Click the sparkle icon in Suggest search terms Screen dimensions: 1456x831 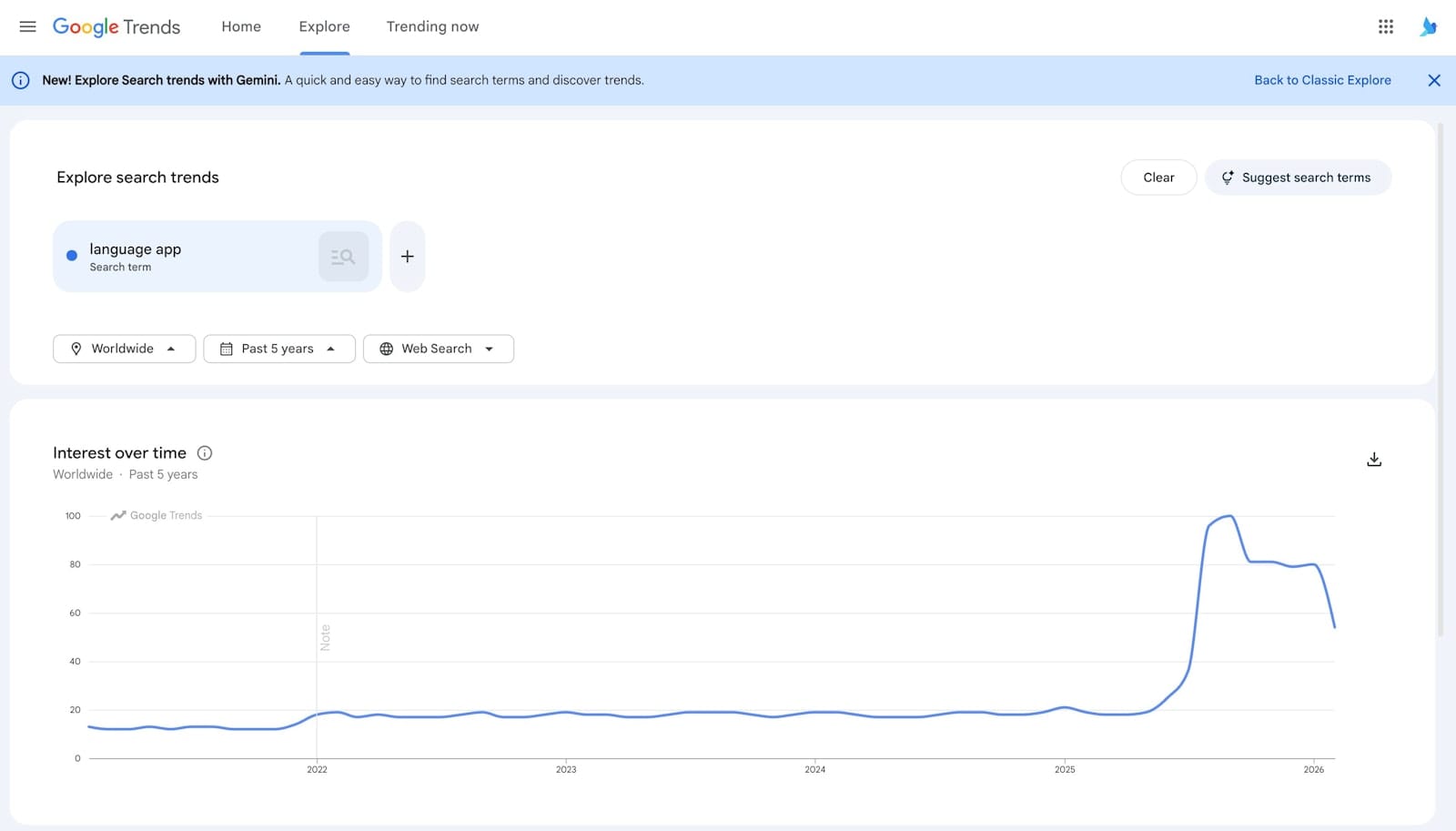tap(1228, 177)
